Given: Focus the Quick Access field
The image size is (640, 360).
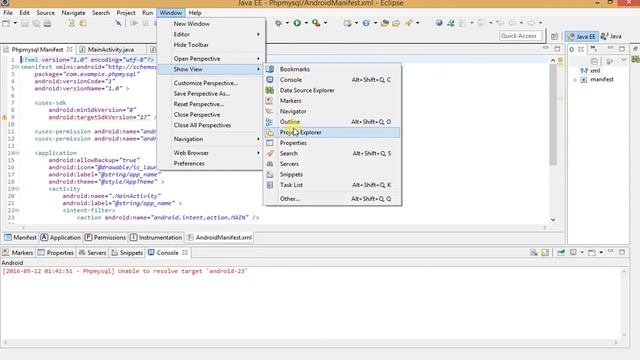Looking at the screenshot, I should click(521, 36).
